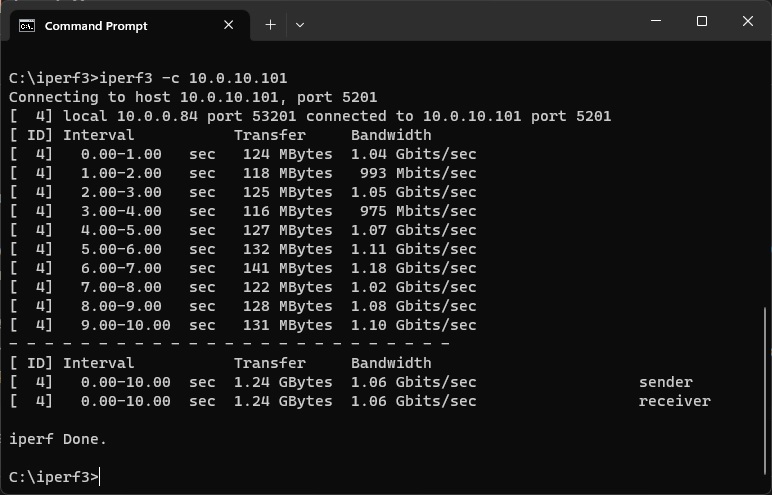
Task: Click the Command Prompt tab icon
Action: click(27, 26)
